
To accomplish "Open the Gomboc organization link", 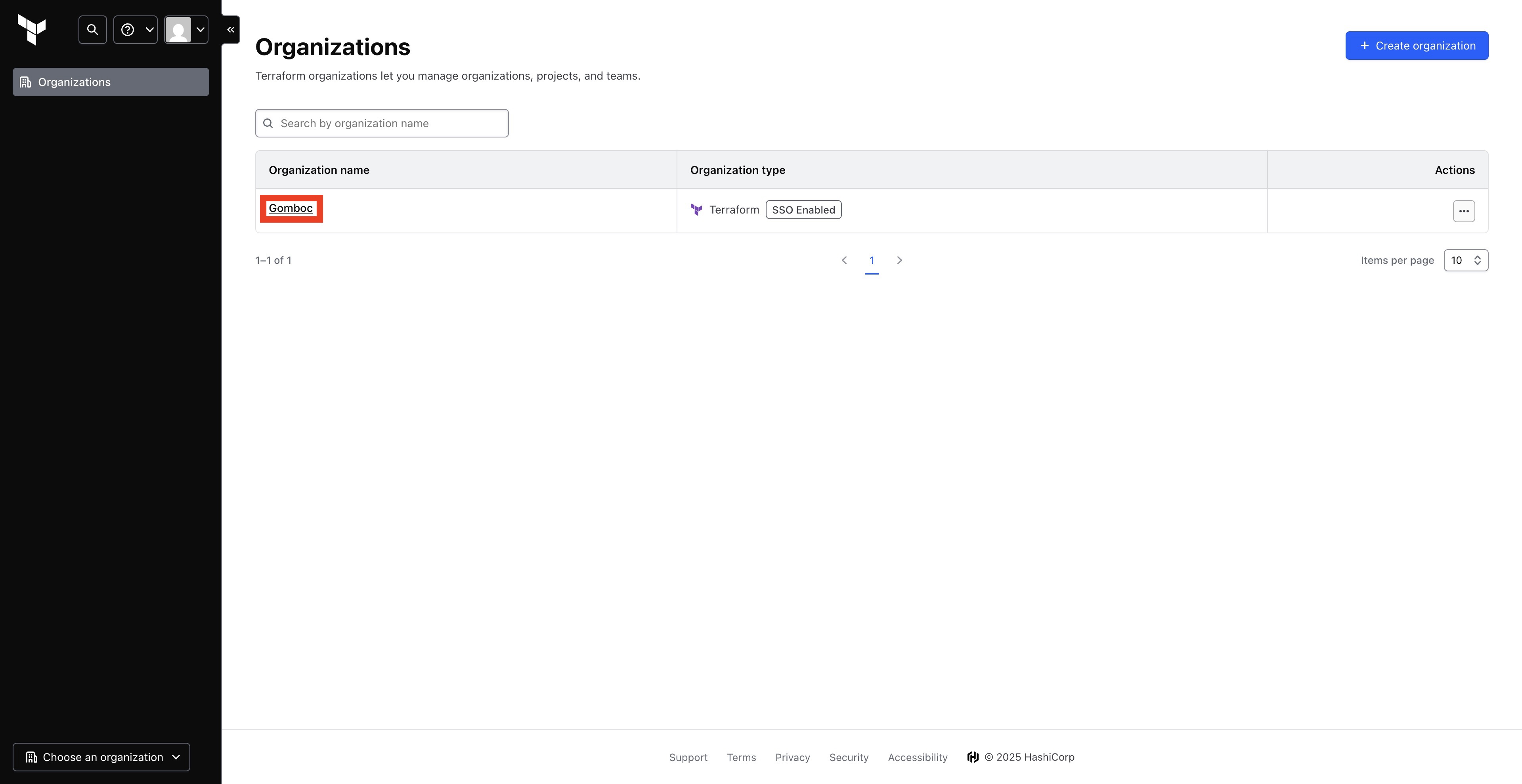I will [291, 208].
